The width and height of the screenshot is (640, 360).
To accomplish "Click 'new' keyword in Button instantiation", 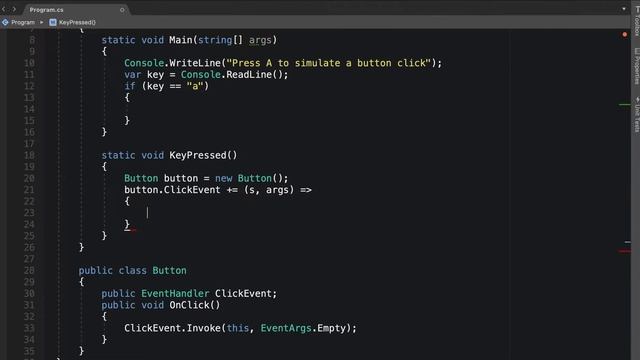I will pyautogui.click(x=224, y=178).
